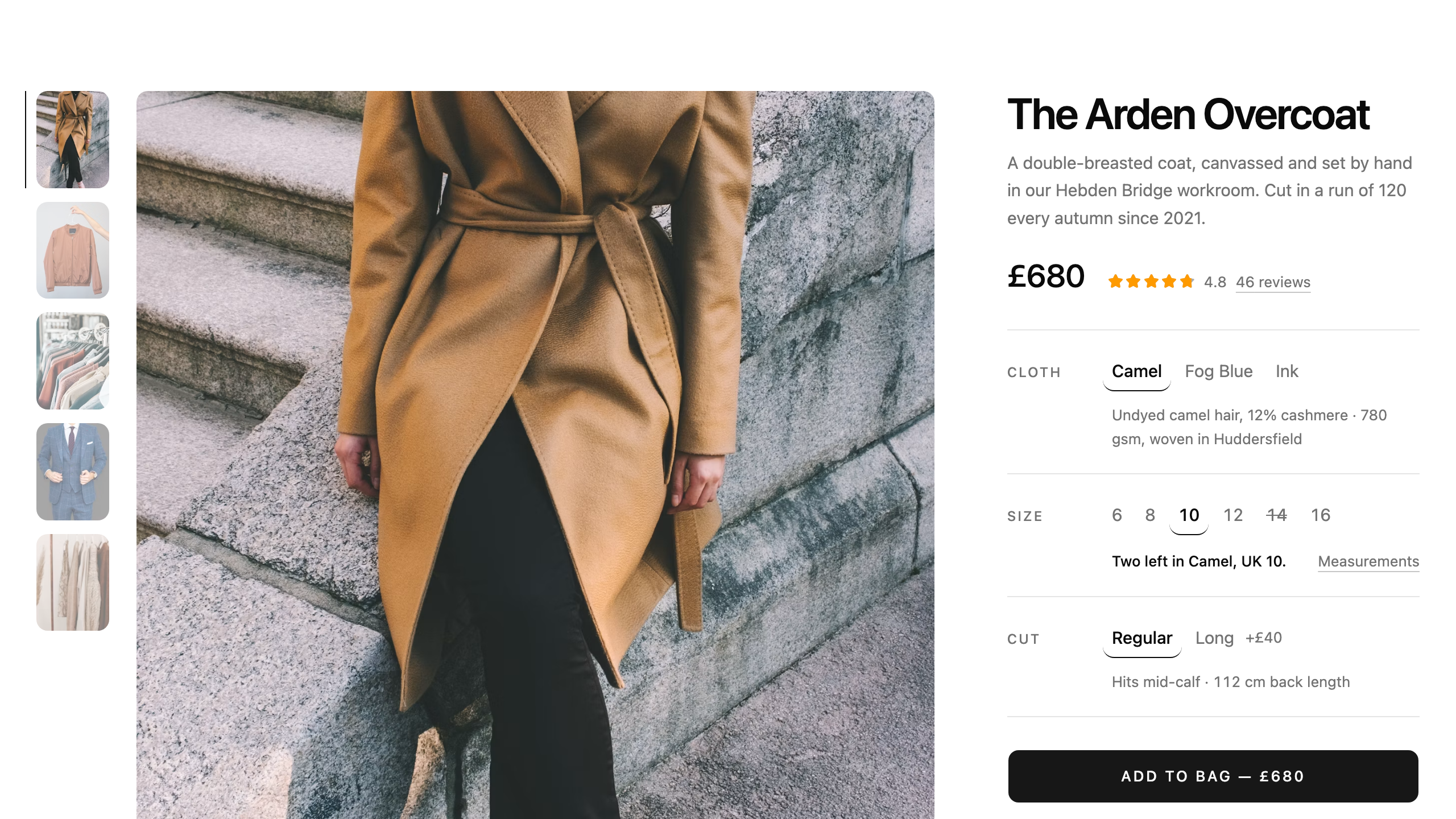Add the coat to bag
Image resolution: width=1456 pixels, height=819 pixels.
click(1213, 776)
